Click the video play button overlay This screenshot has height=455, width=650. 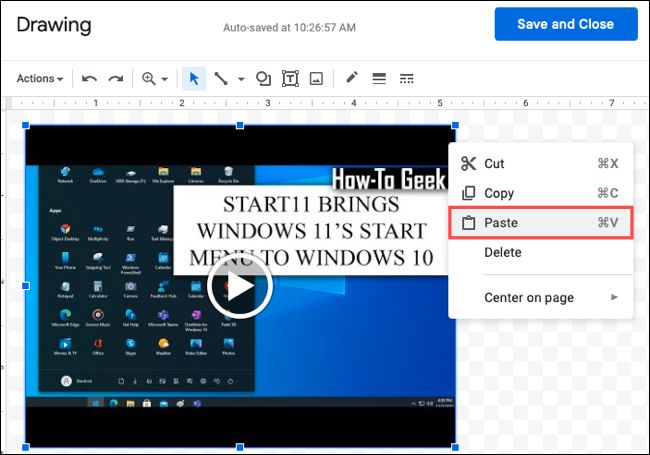click(240, 286)
